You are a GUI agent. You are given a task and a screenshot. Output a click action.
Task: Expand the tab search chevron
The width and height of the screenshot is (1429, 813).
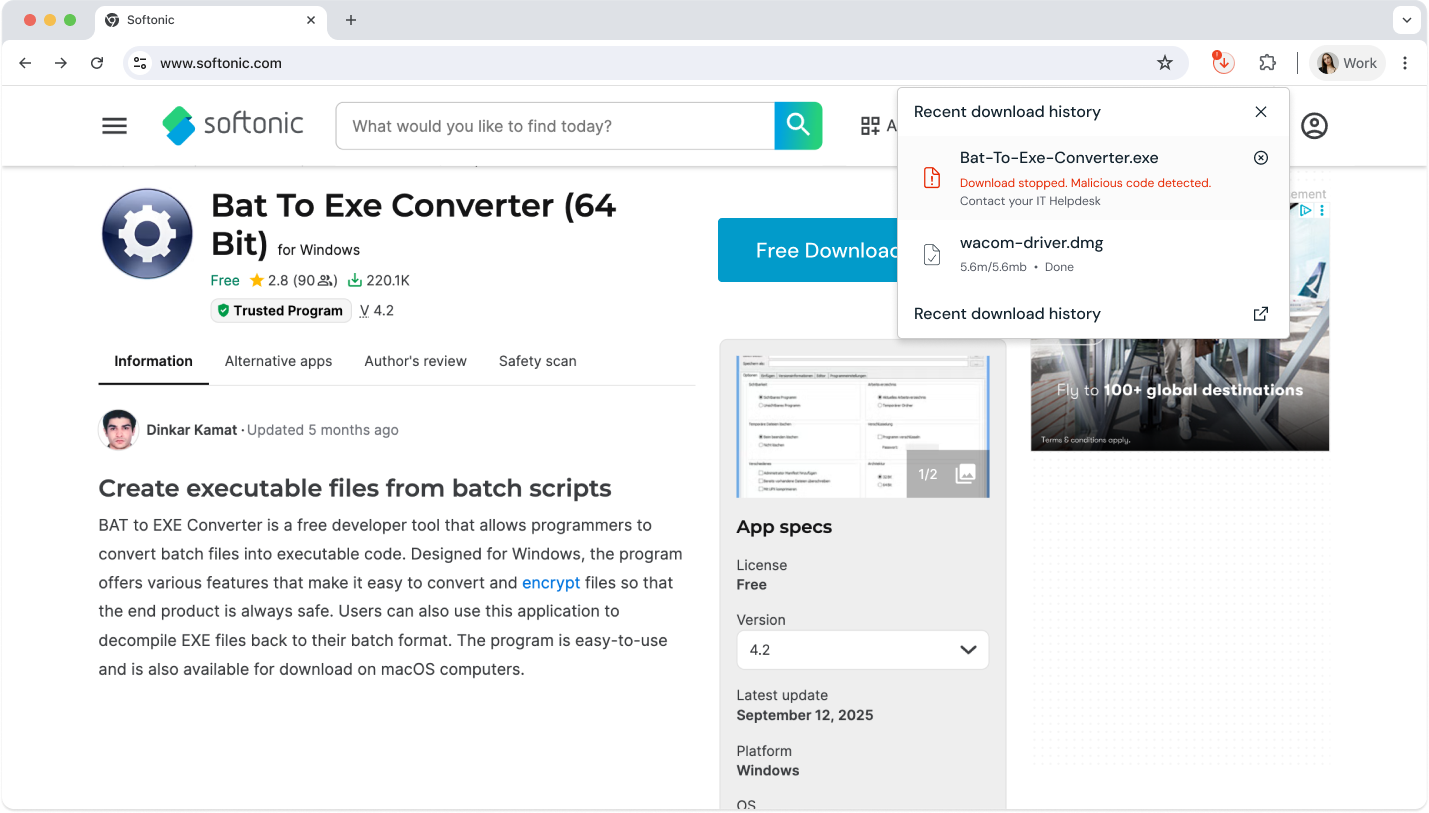tap(1407, 20)
